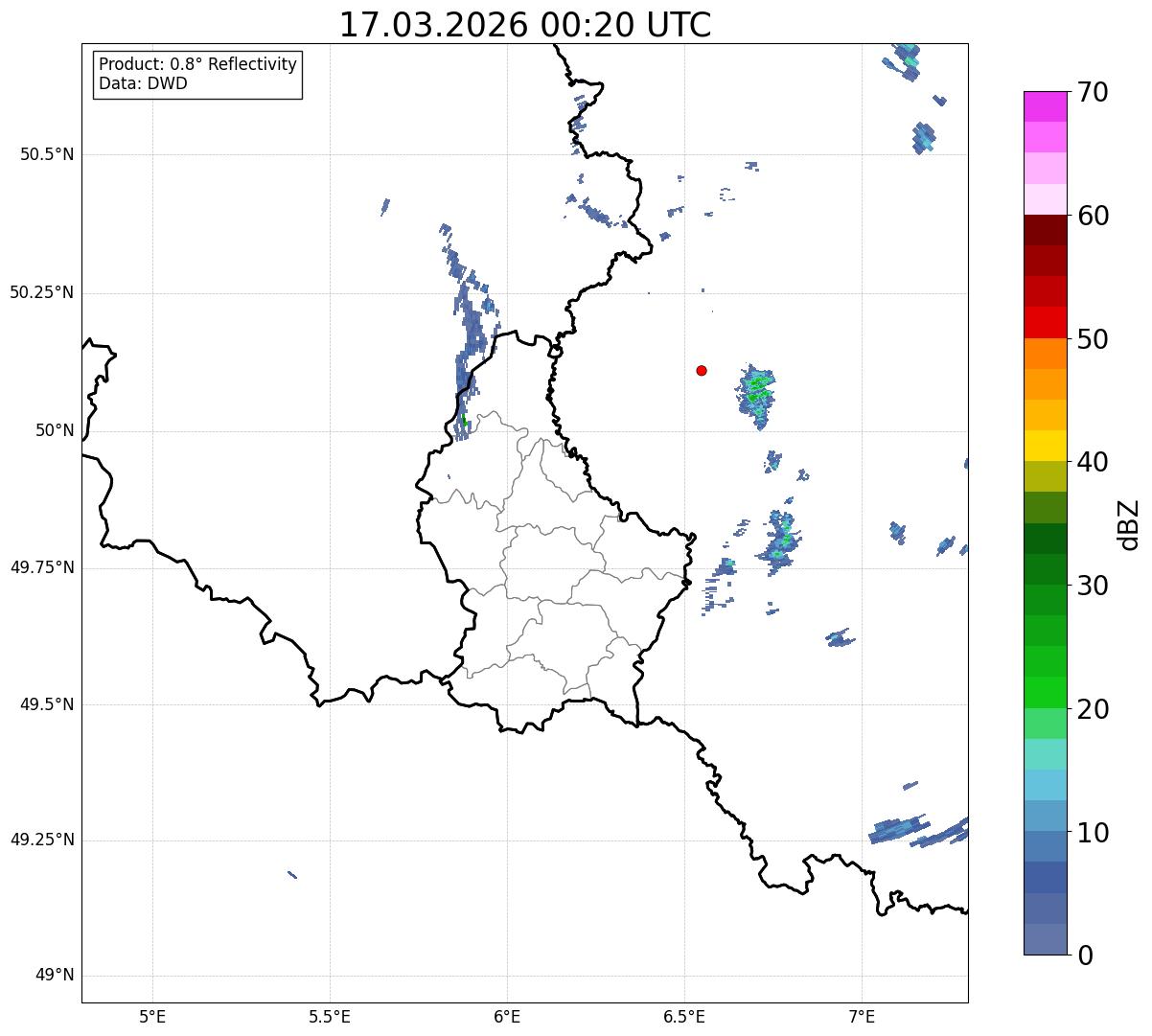Click the colorbar tick label "10"
Viewport: 1152px width, 1036px height.
coord(1093,833)
